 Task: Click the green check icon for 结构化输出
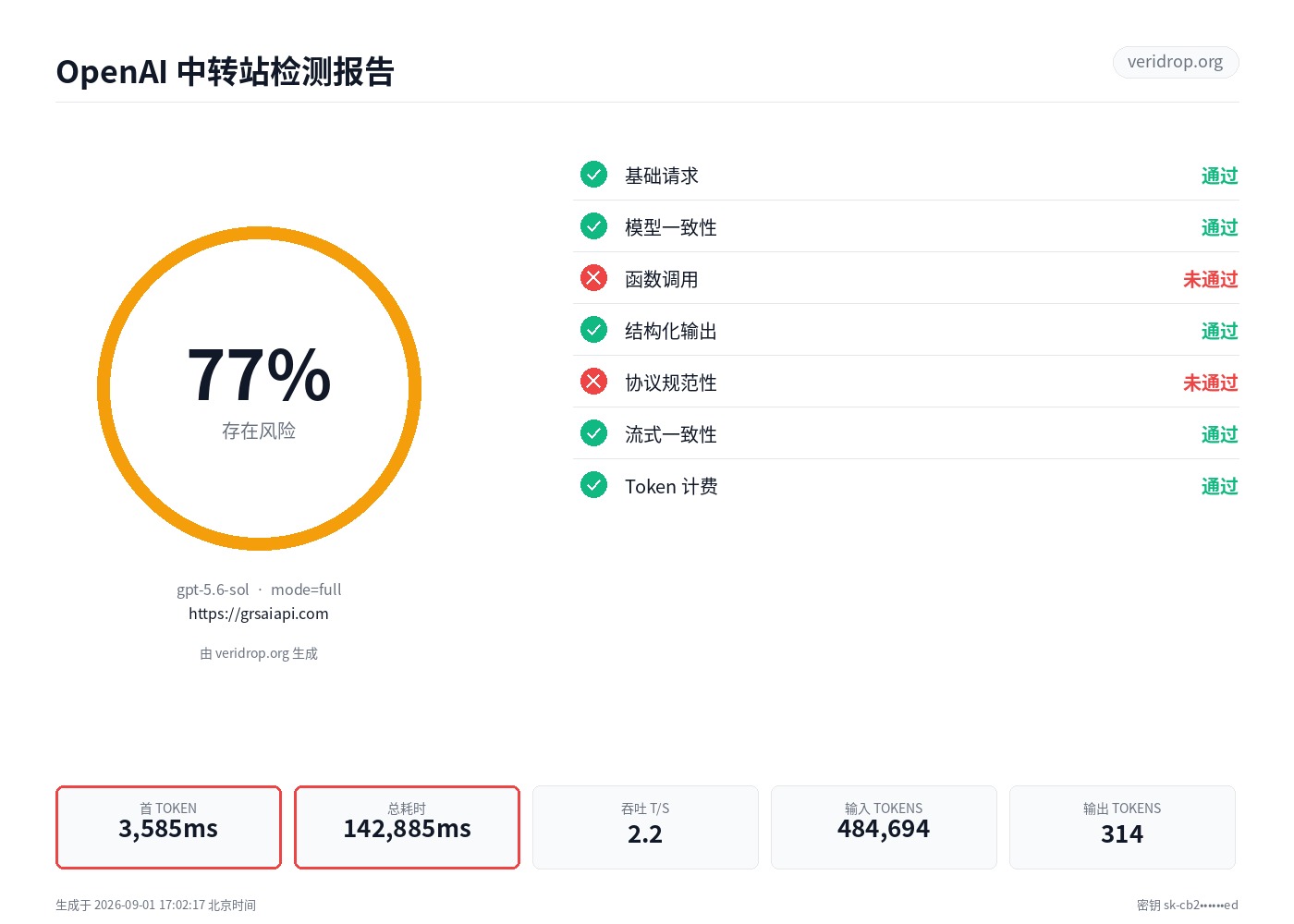point(593,330)
